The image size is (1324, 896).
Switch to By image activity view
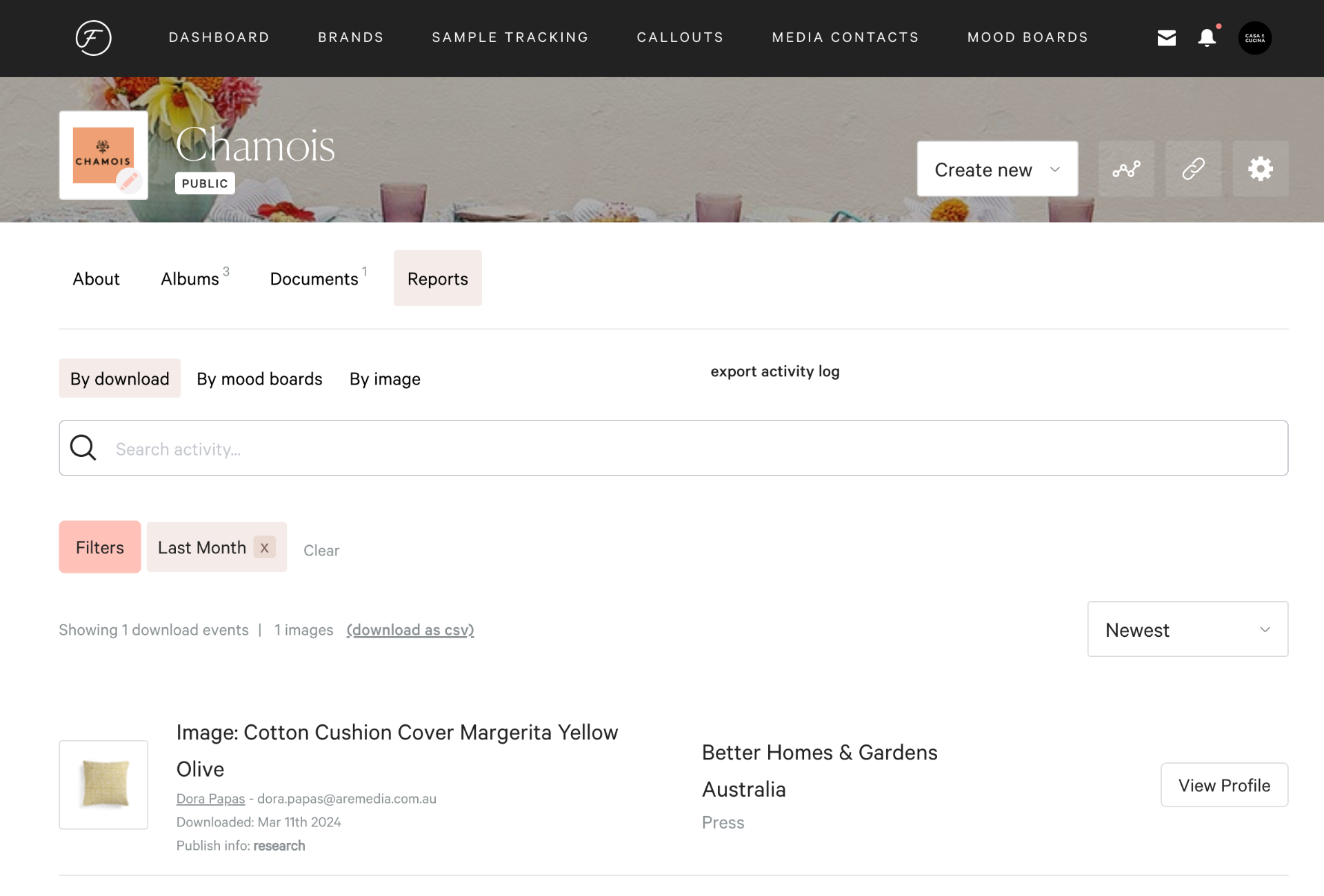[x=384, y=378]
